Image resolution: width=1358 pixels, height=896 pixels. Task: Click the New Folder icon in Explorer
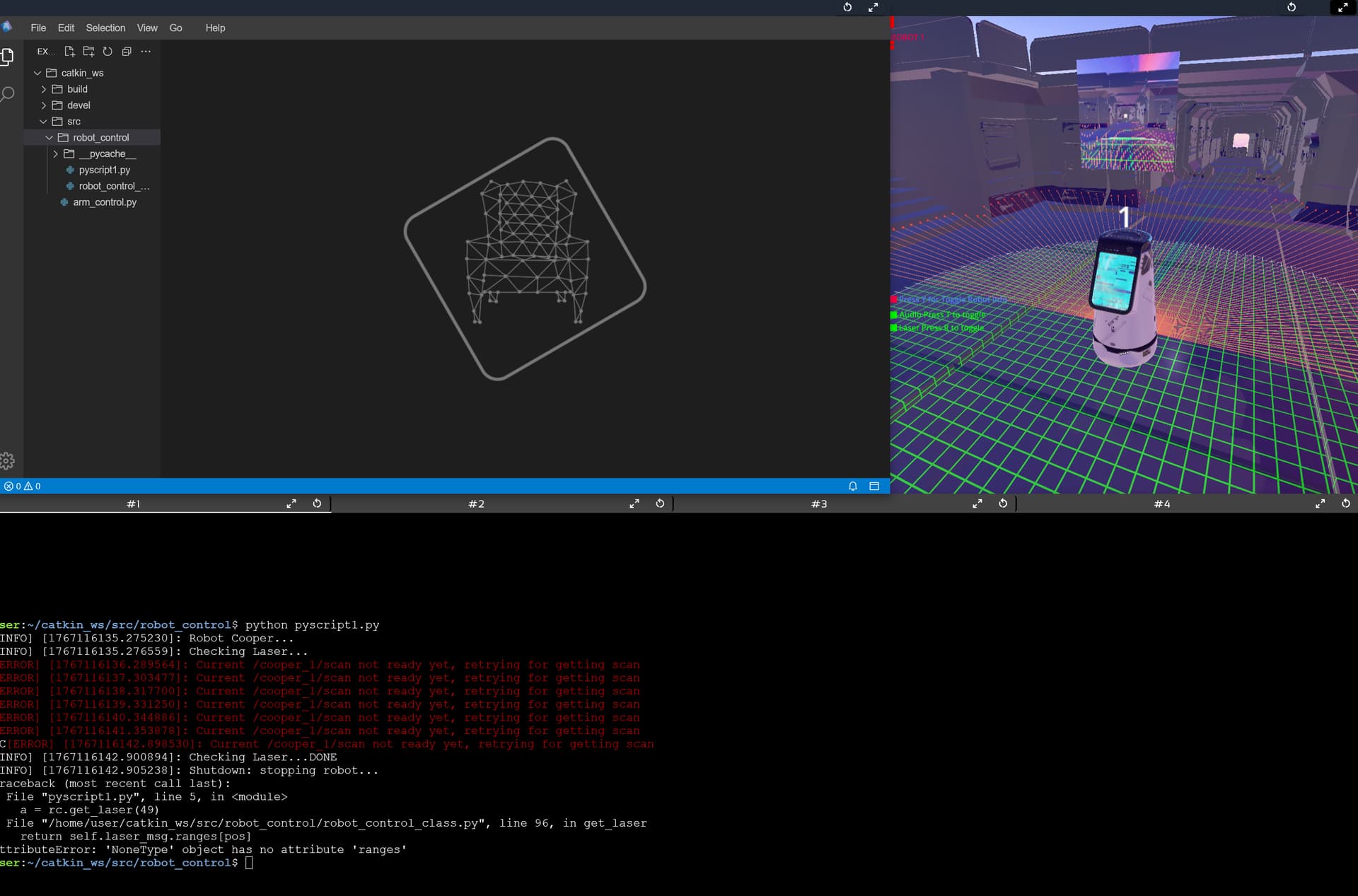[88, 52]
